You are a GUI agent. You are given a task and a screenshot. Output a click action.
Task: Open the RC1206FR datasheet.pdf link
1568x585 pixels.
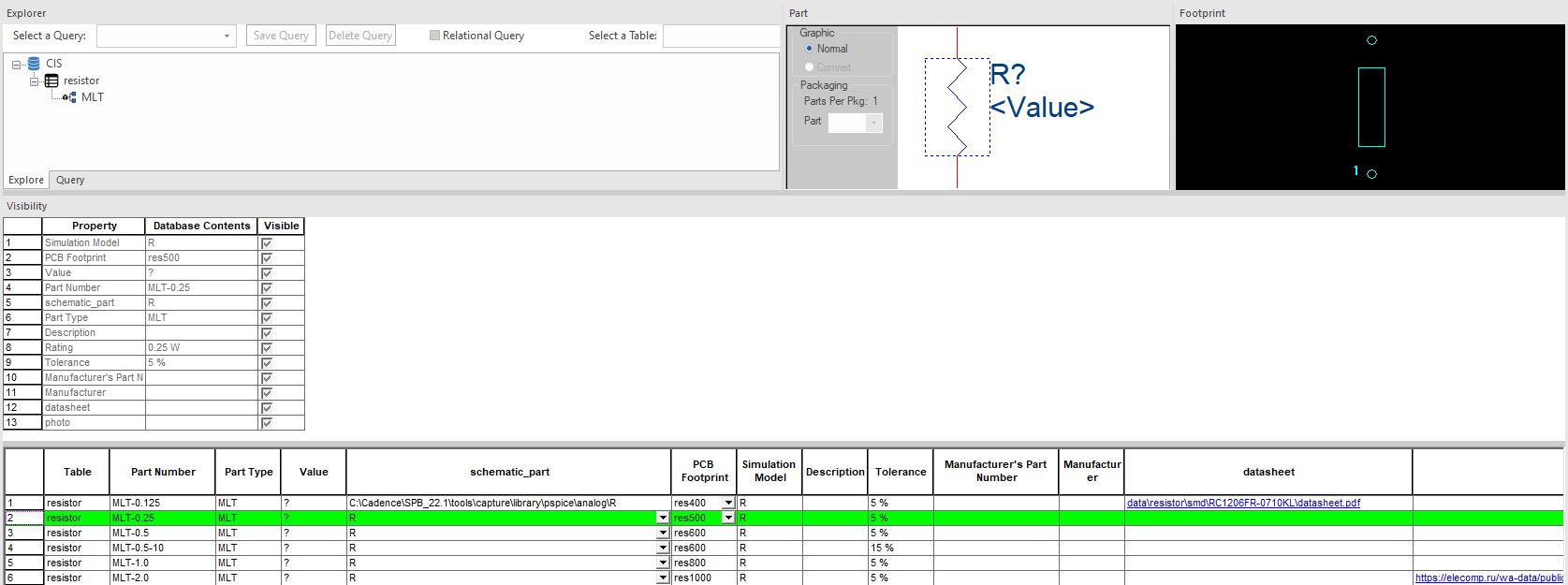(x=1242, y=504)
